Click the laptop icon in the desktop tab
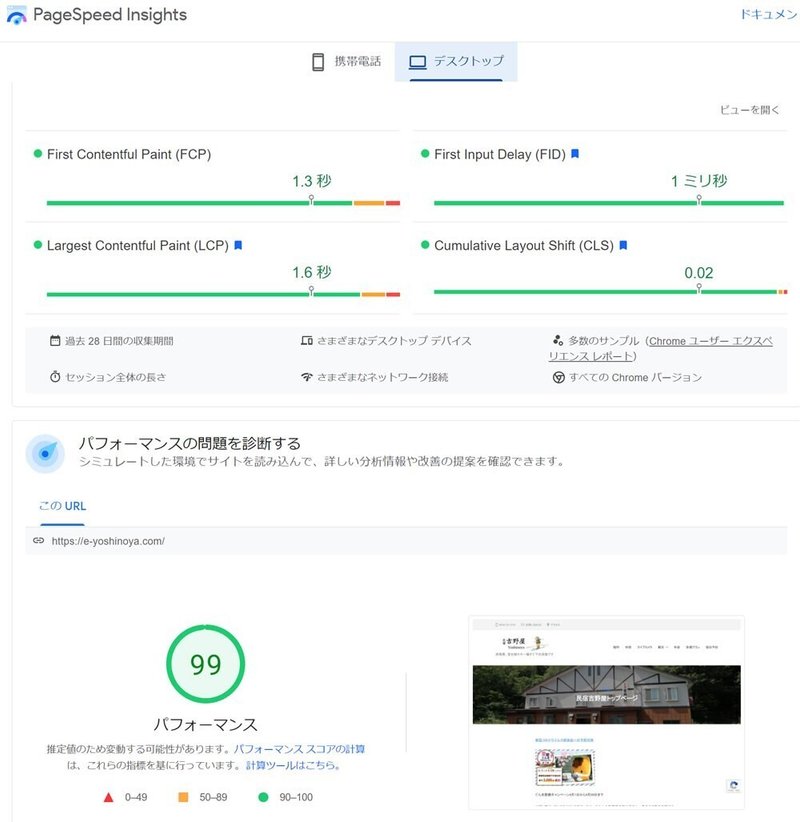The height and width of the screenshot is (822, 800). coord(417,62)
